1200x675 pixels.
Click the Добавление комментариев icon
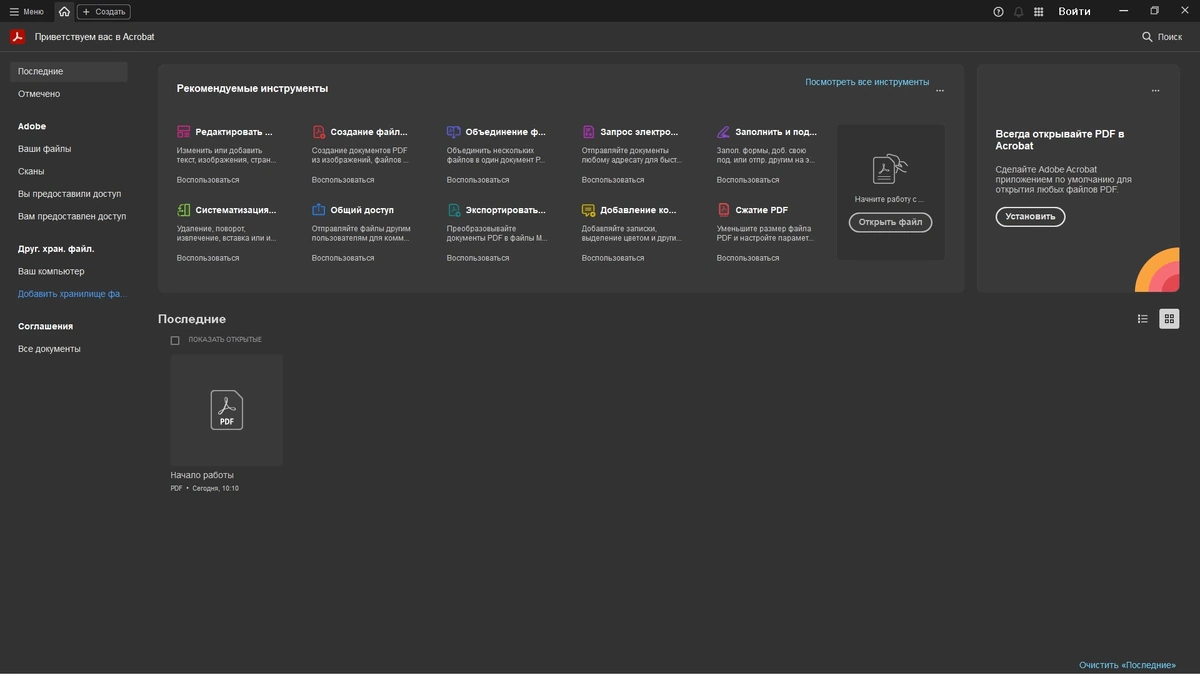point(588,210)
